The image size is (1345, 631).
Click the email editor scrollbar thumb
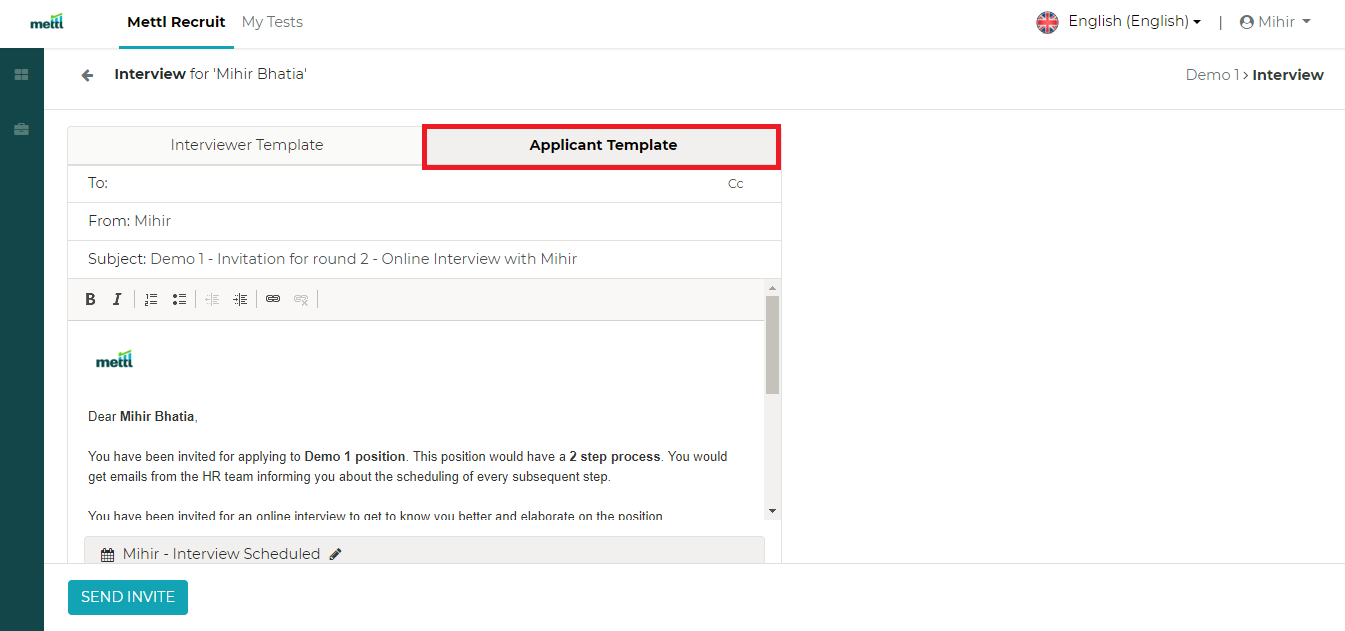click(x=772, y=345)
